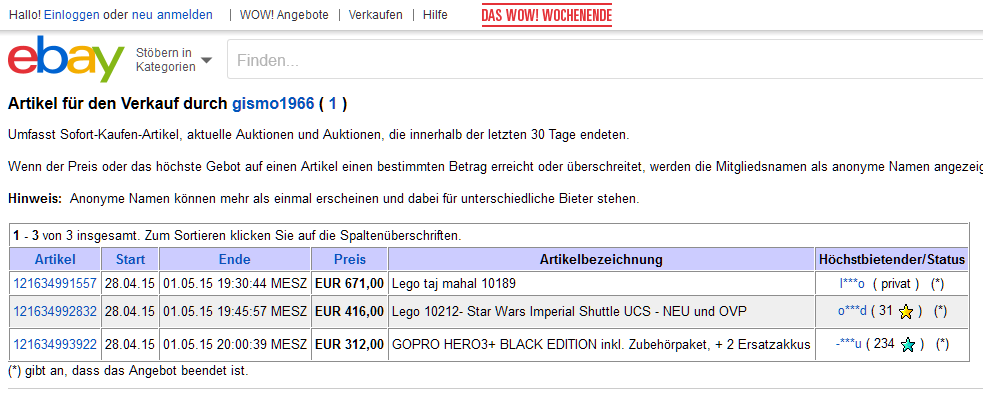Click feedback number 31 for o***d
This screenshot has width=983, height=414.
coord(886,311)
